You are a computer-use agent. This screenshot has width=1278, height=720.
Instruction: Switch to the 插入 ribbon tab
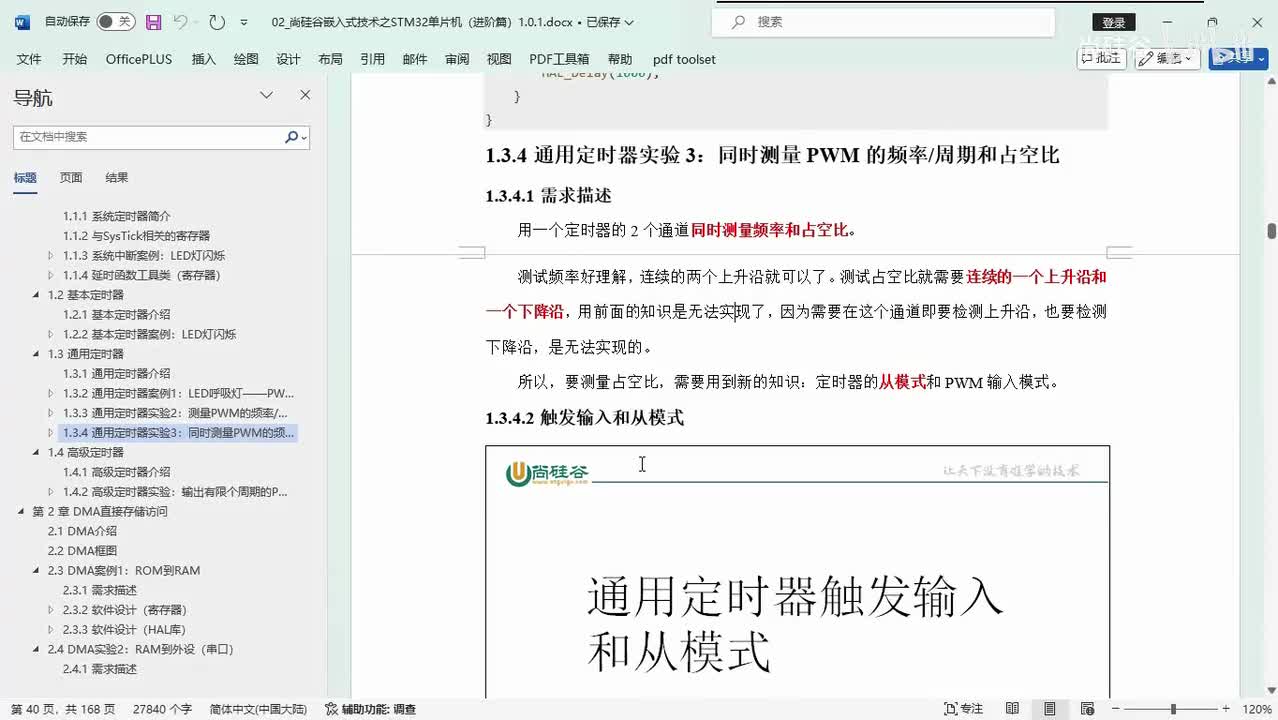click(203, 59)
